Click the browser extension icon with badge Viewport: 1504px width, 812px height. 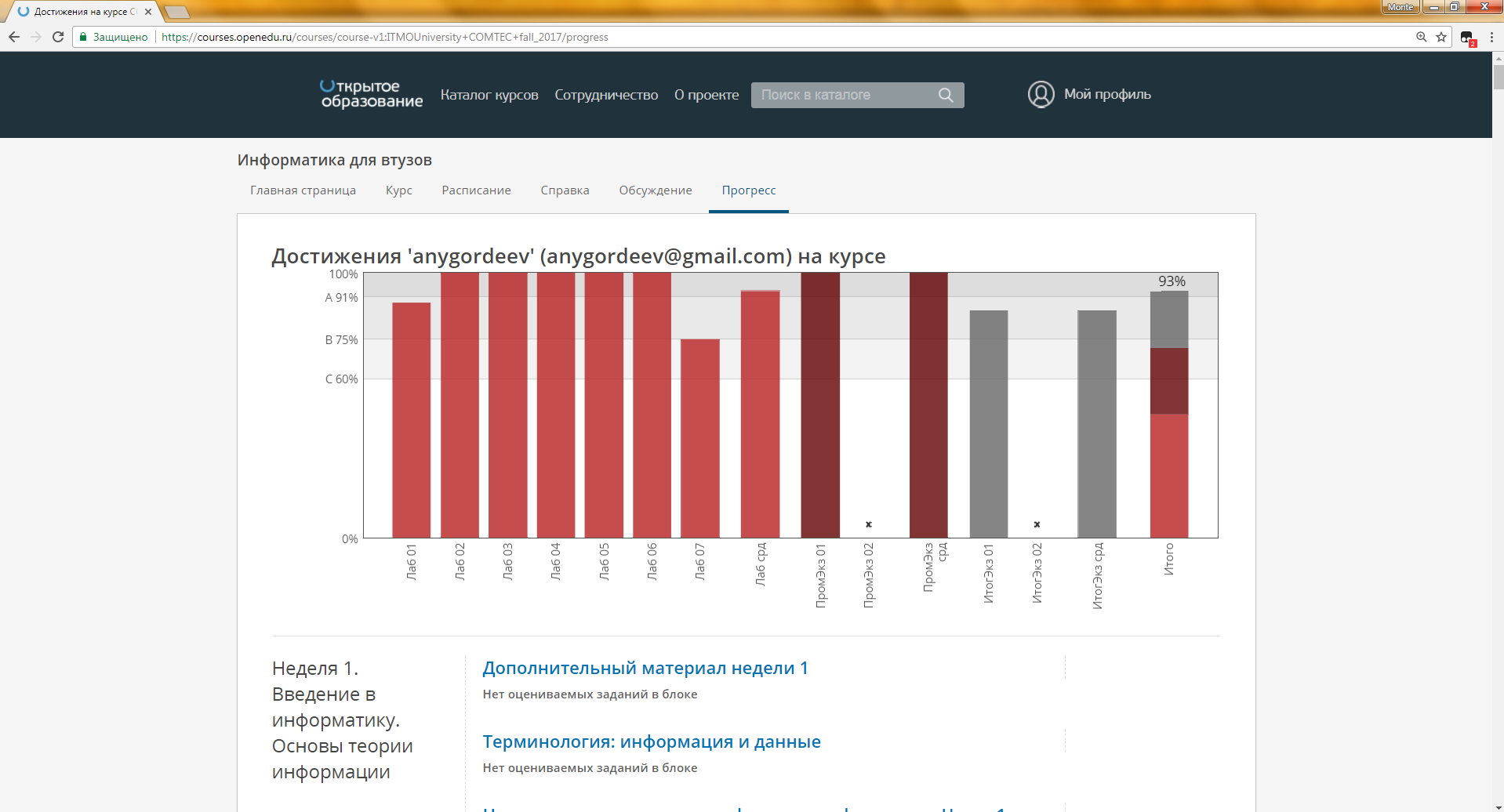click(1466, 38)
